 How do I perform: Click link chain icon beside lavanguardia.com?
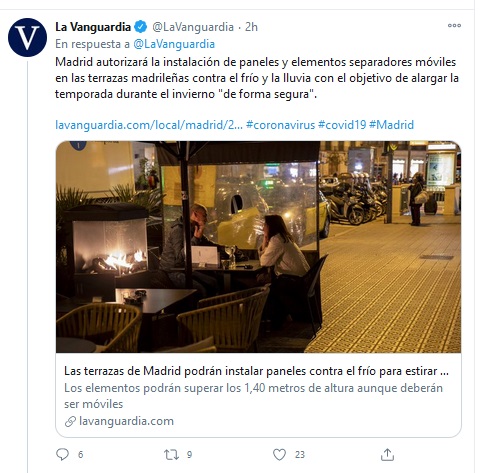click(70, 421)
